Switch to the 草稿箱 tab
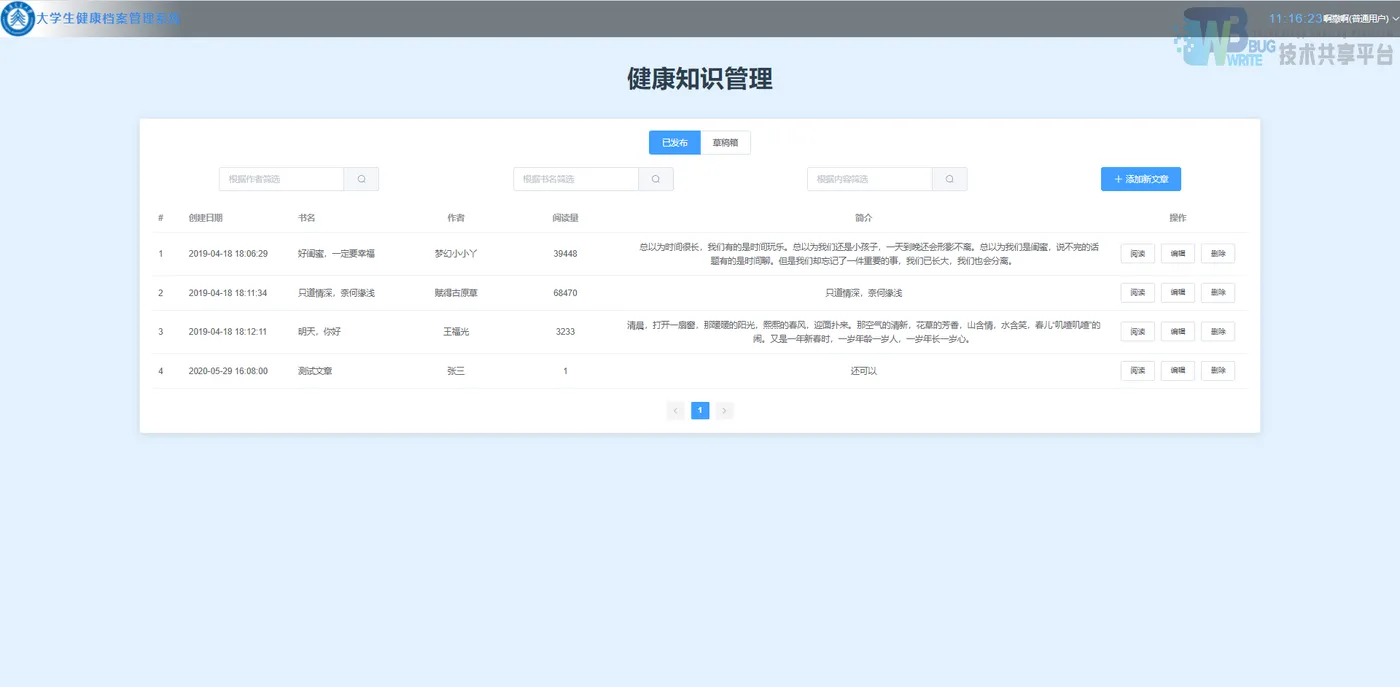 point(724,142)
